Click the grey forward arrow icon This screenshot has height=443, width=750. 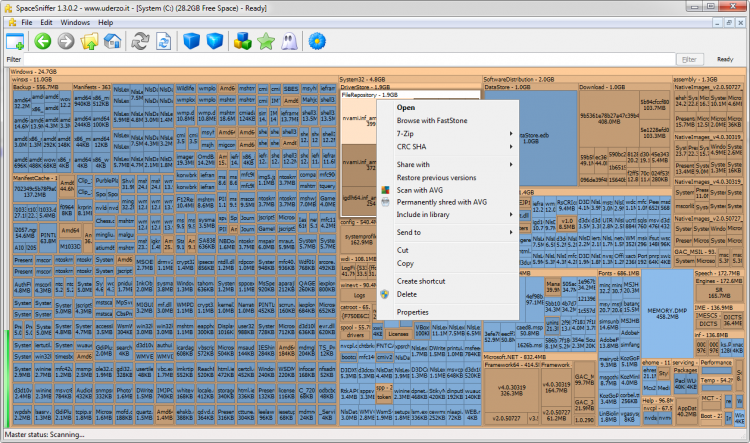[65, 41]
